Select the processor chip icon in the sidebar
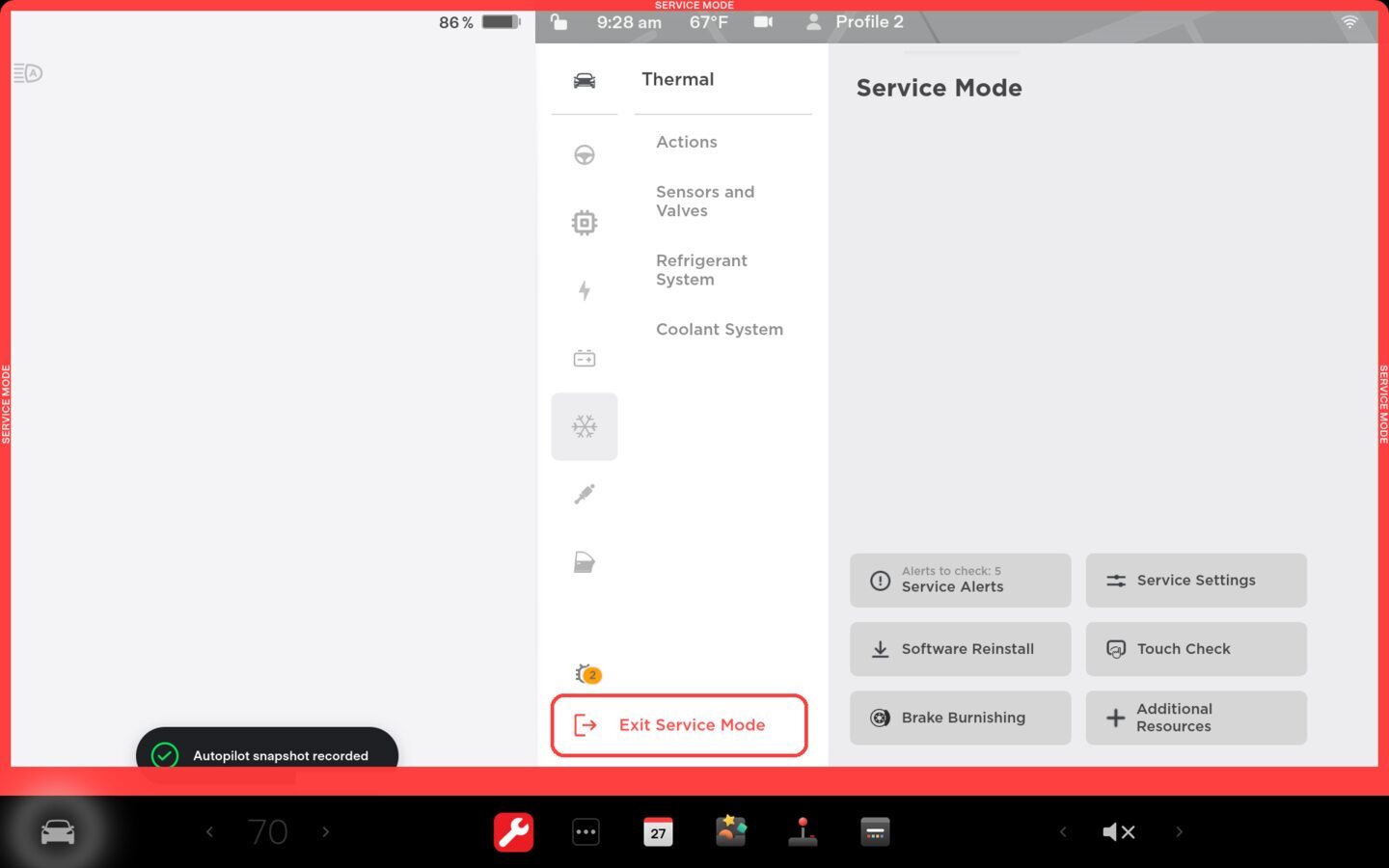The image size is (1389, 868). click(584, 223)
